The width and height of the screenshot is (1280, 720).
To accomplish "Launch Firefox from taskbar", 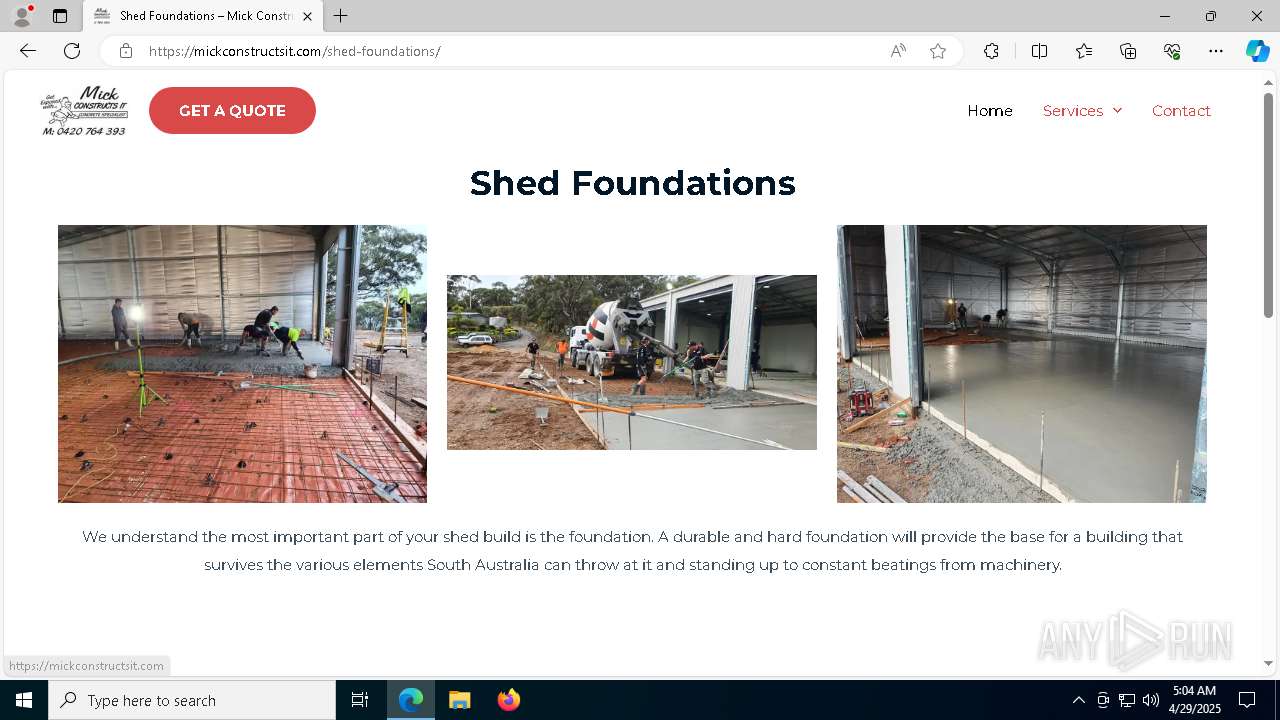I will click(509, 700).
